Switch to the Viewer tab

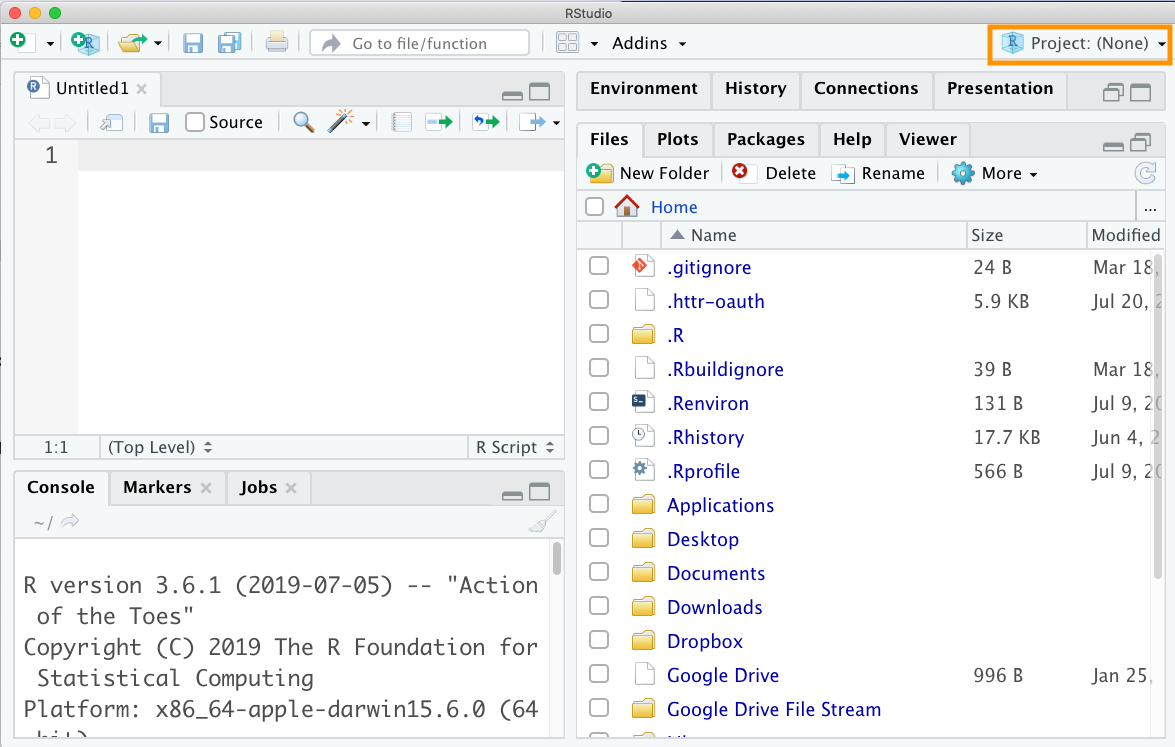pos(928,139)
